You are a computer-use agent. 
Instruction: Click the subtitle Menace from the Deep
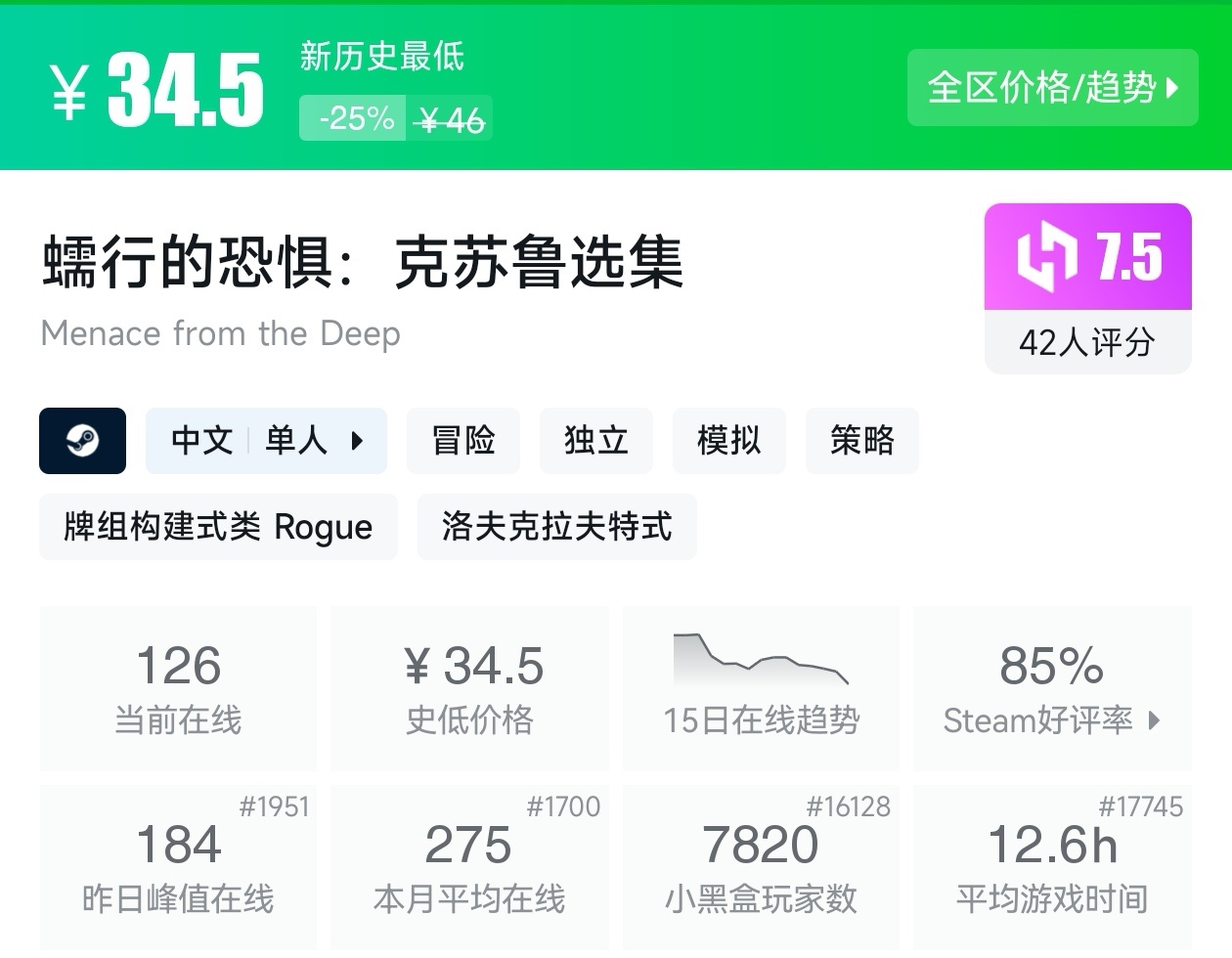(x=221, y=333)
